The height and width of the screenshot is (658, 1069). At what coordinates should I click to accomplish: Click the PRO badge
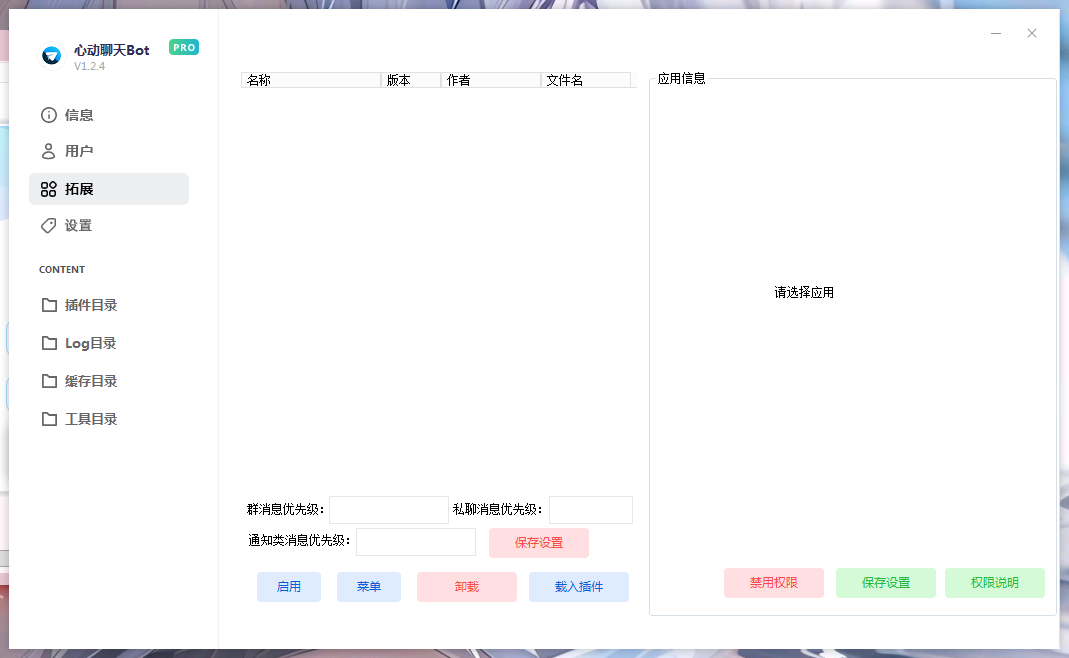tap(184, 47)
